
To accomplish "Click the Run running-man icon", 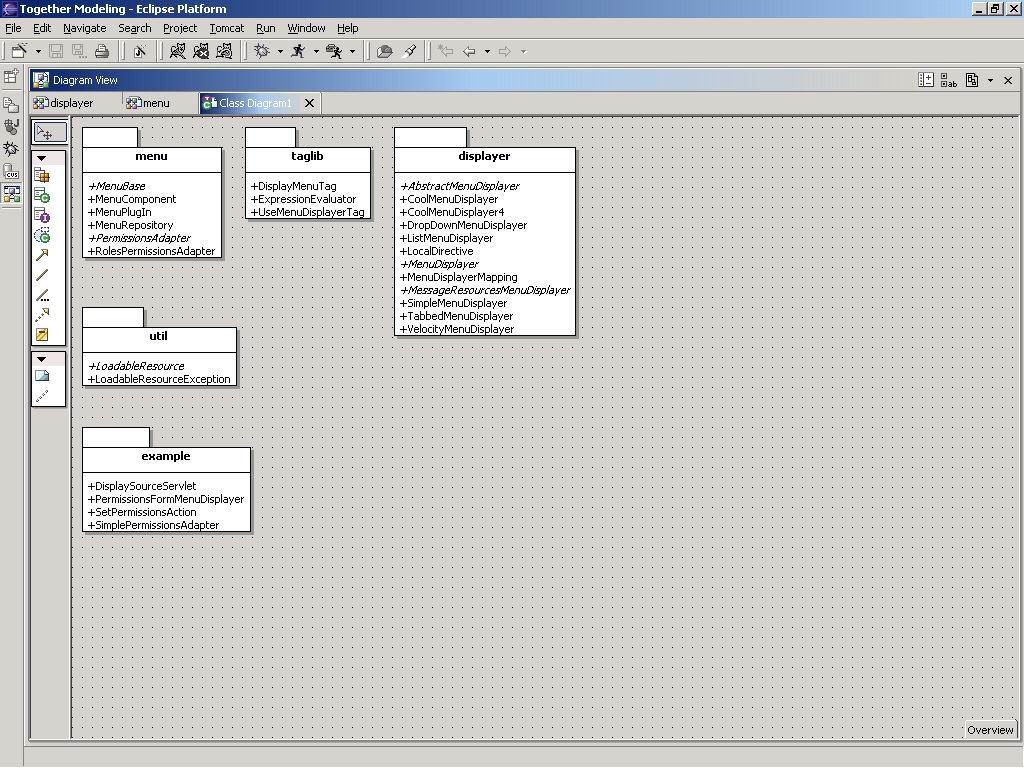I will (298, 51).
